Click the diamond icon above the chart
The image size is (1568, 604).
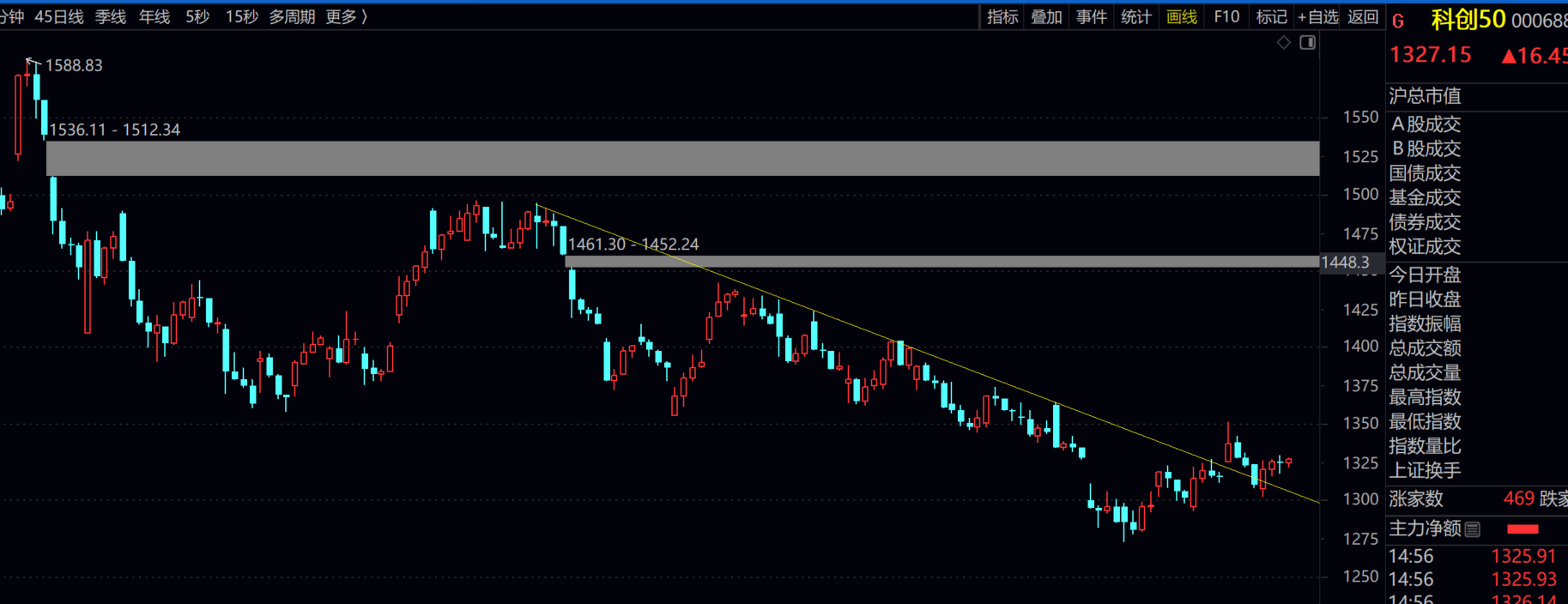(x=1283, y=43)
